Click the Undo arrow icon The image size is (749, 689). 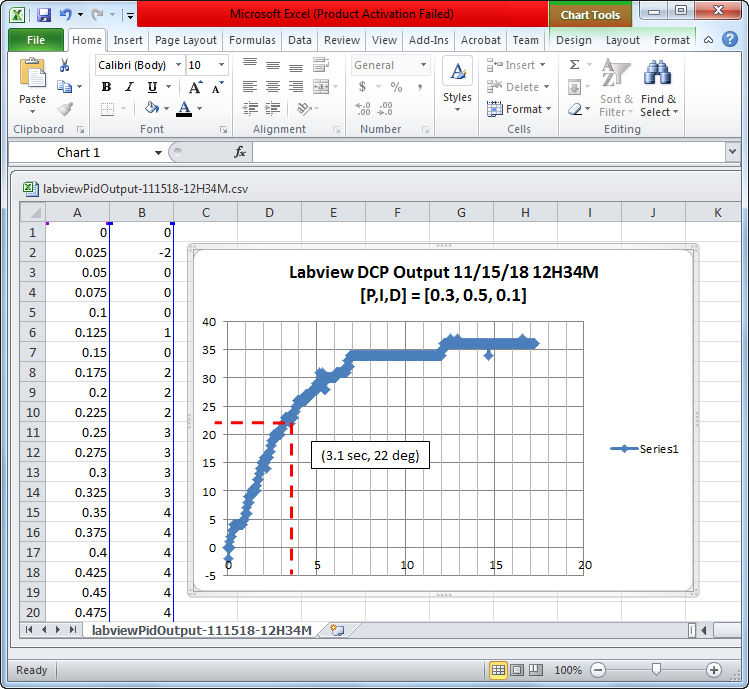click(65, 15)
